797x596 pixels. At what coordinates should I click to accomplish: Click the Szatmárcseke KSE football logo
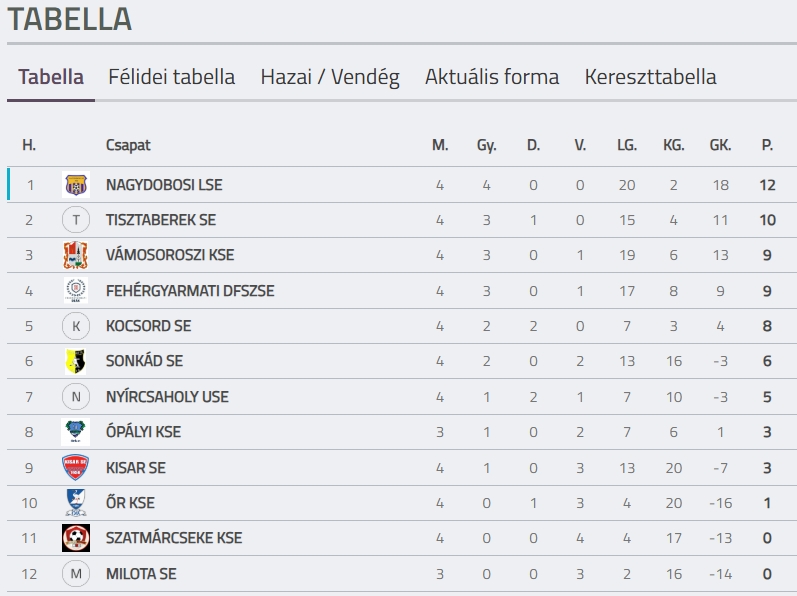pos(76,538)
